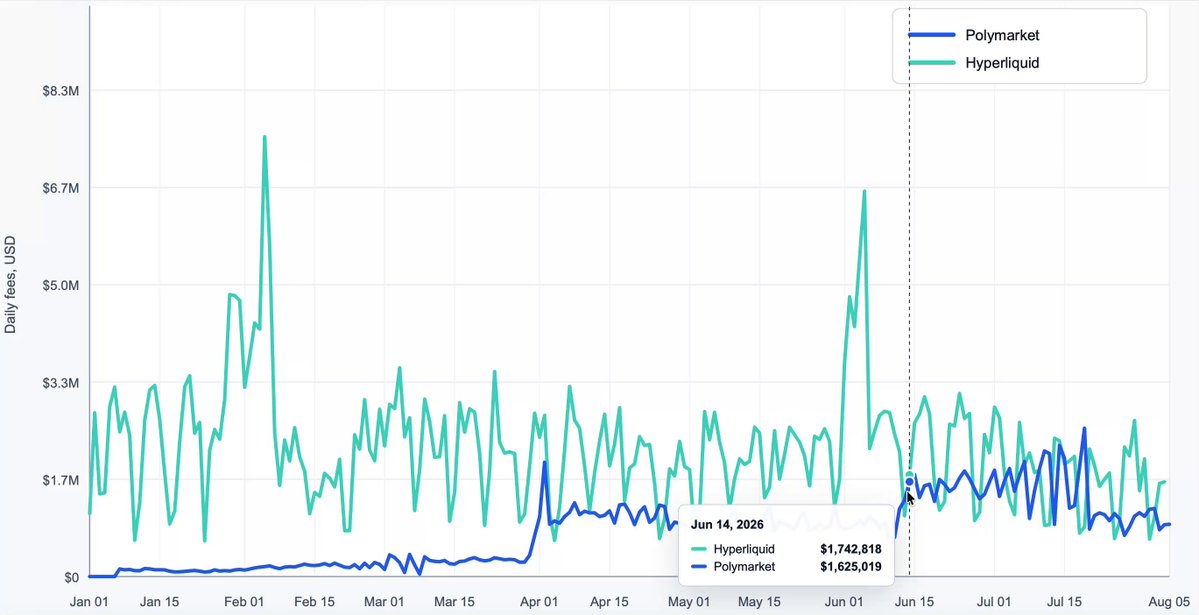Click the Apr 01 x-axis label
Image resolution: width=1199 pixels, height=615 pixels.
click(x=541, y=602)
